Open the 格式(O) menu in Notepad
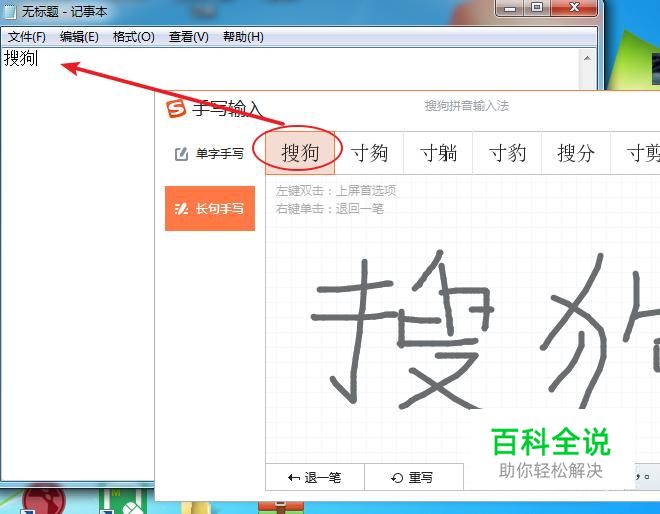The height and width of the screenshot is (514, 660). click(x=133, y=37)
